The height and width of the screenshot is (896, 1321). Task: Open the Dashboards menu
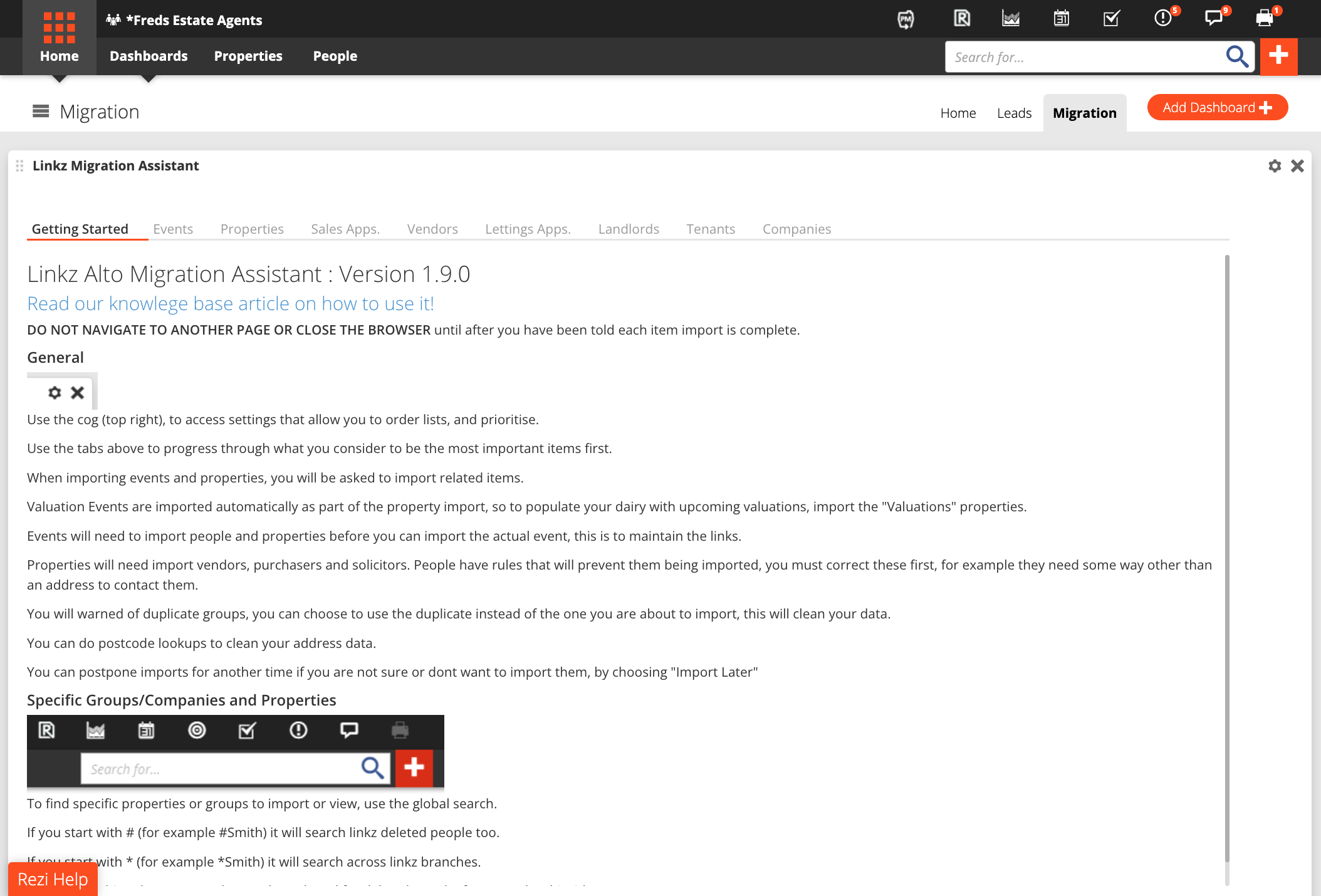(x=149, y=56)
